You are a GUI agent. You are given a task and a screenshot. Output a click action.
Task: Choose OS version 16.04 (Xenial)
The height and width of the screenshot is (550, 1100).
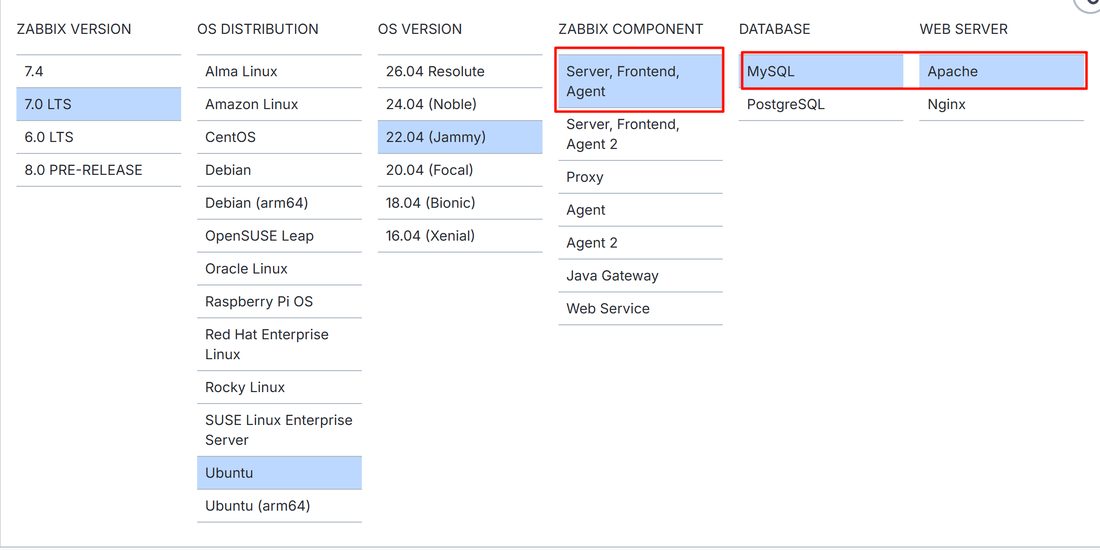pyautogui.click(x=460, y=236)
